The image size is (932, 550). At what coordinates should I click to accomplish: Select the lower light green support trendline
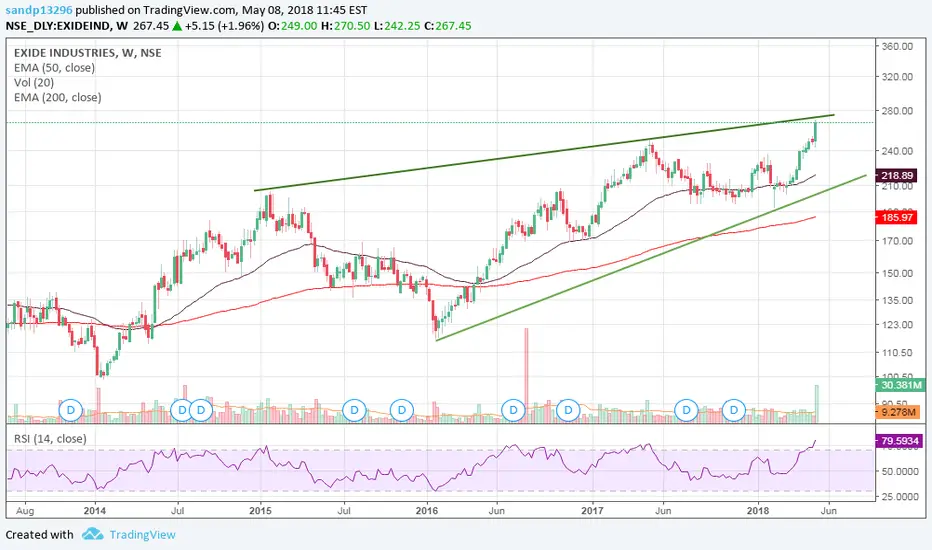pos(651,258)
